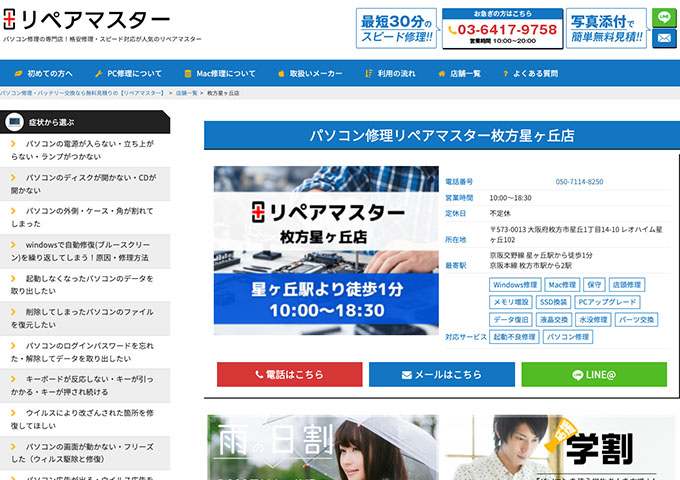Viewport: 680px width, 480px height.
Task: Click the 写真添付で簡単無料見積 banner
Action: point(606,28)
